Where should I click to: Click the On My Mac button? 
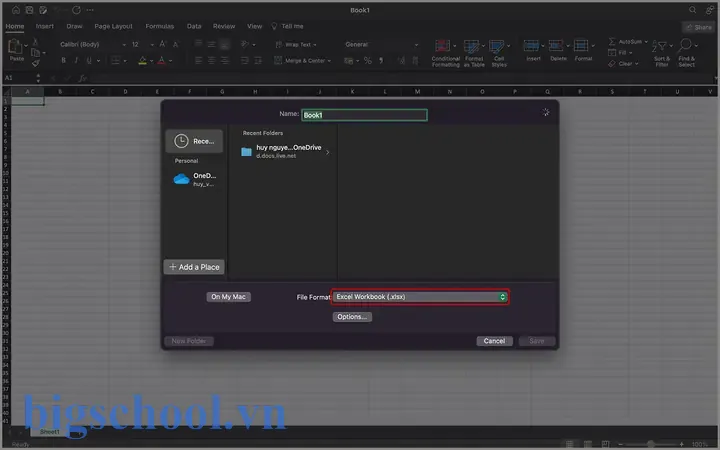point(228,297)
